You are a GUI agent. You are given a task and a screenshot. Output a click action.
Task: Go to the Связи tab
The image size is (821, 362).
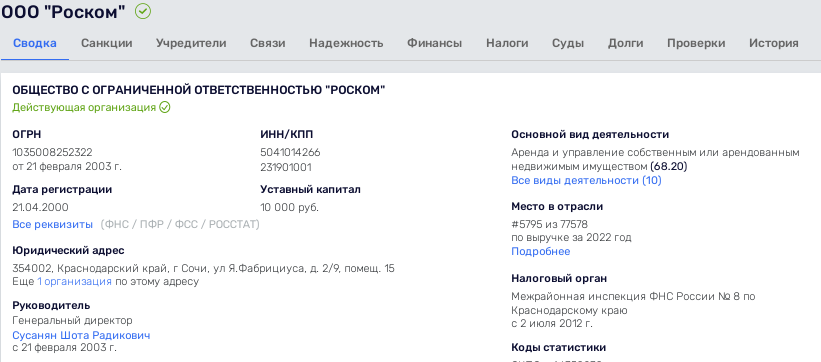(268, 43)
